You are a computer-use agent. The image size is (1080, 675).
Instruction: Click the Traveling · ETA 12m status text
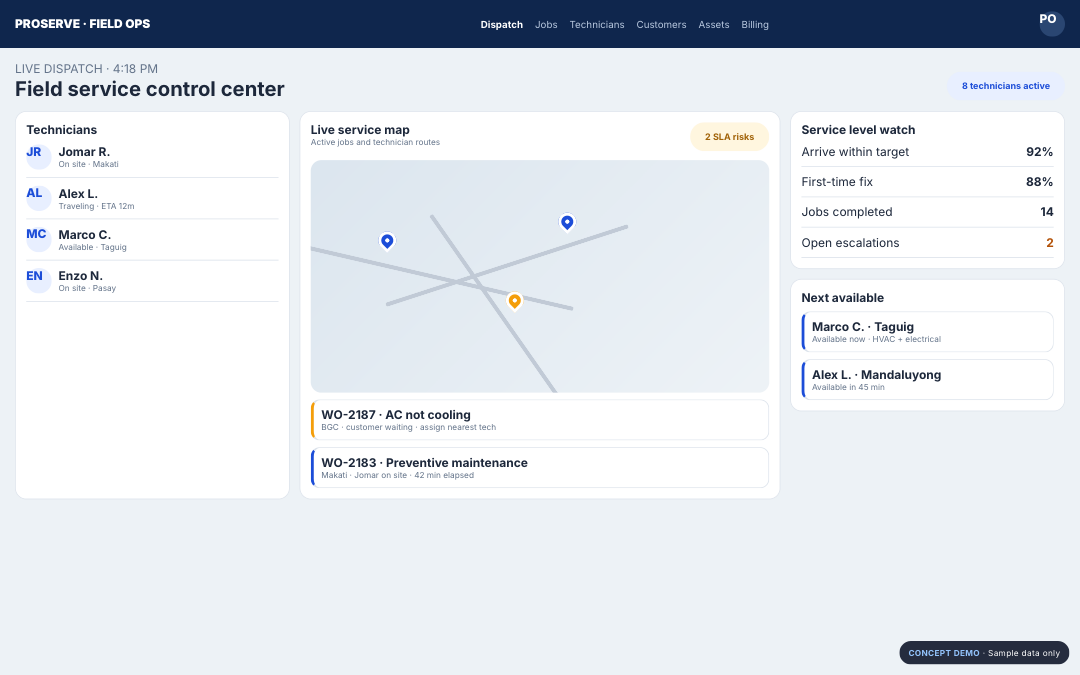(x=96, y=206)
